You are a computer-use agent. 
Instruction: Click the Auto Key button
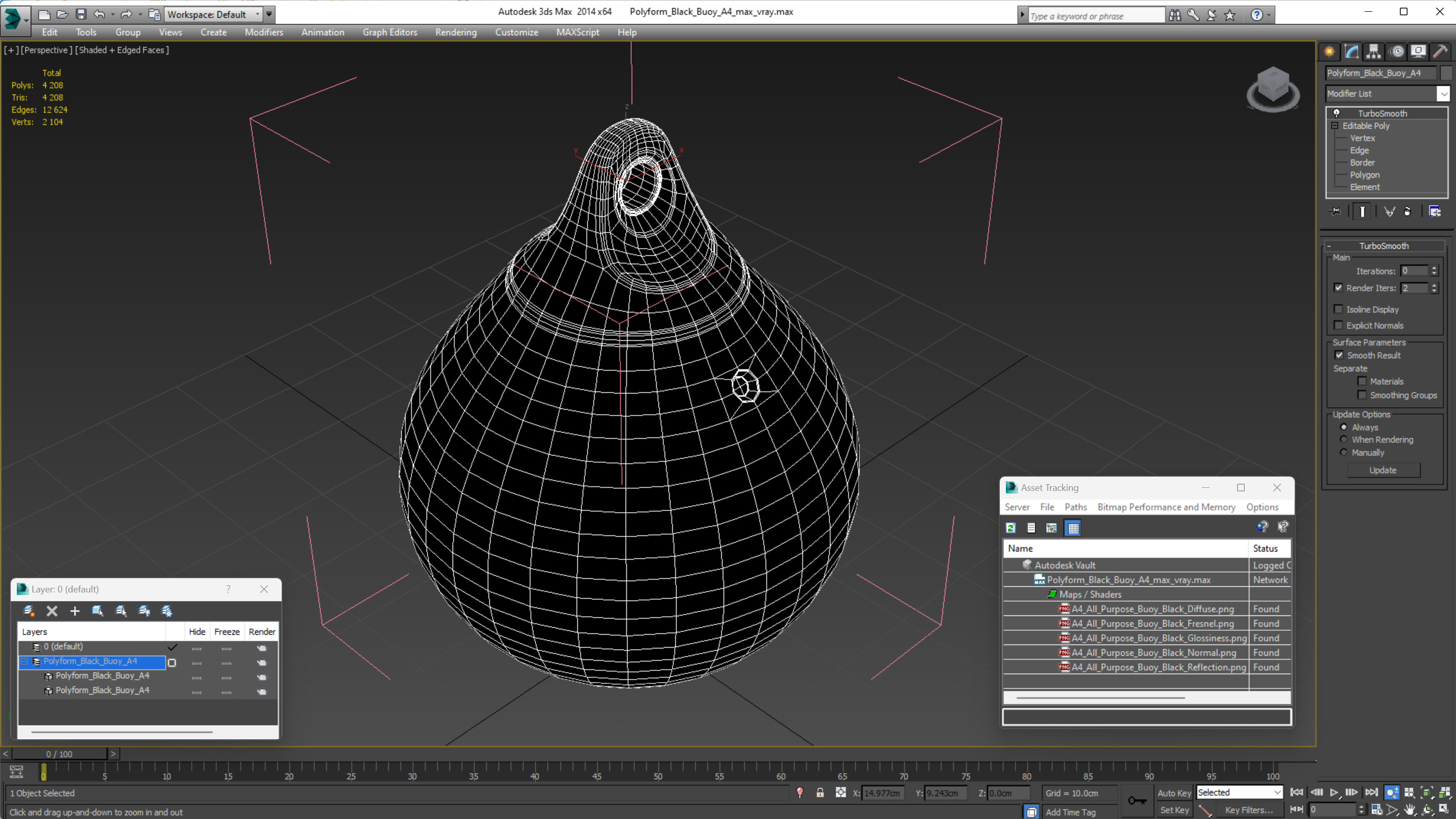pos(1174,793)
